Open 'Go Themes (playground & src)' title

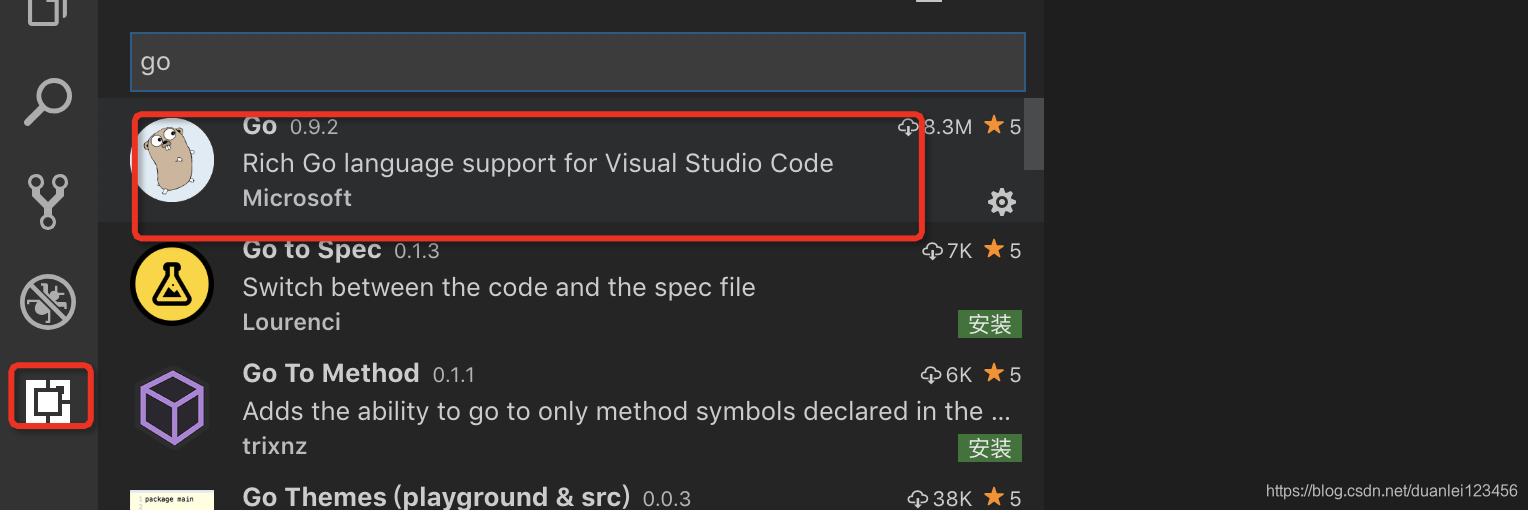tap(436, 496)
